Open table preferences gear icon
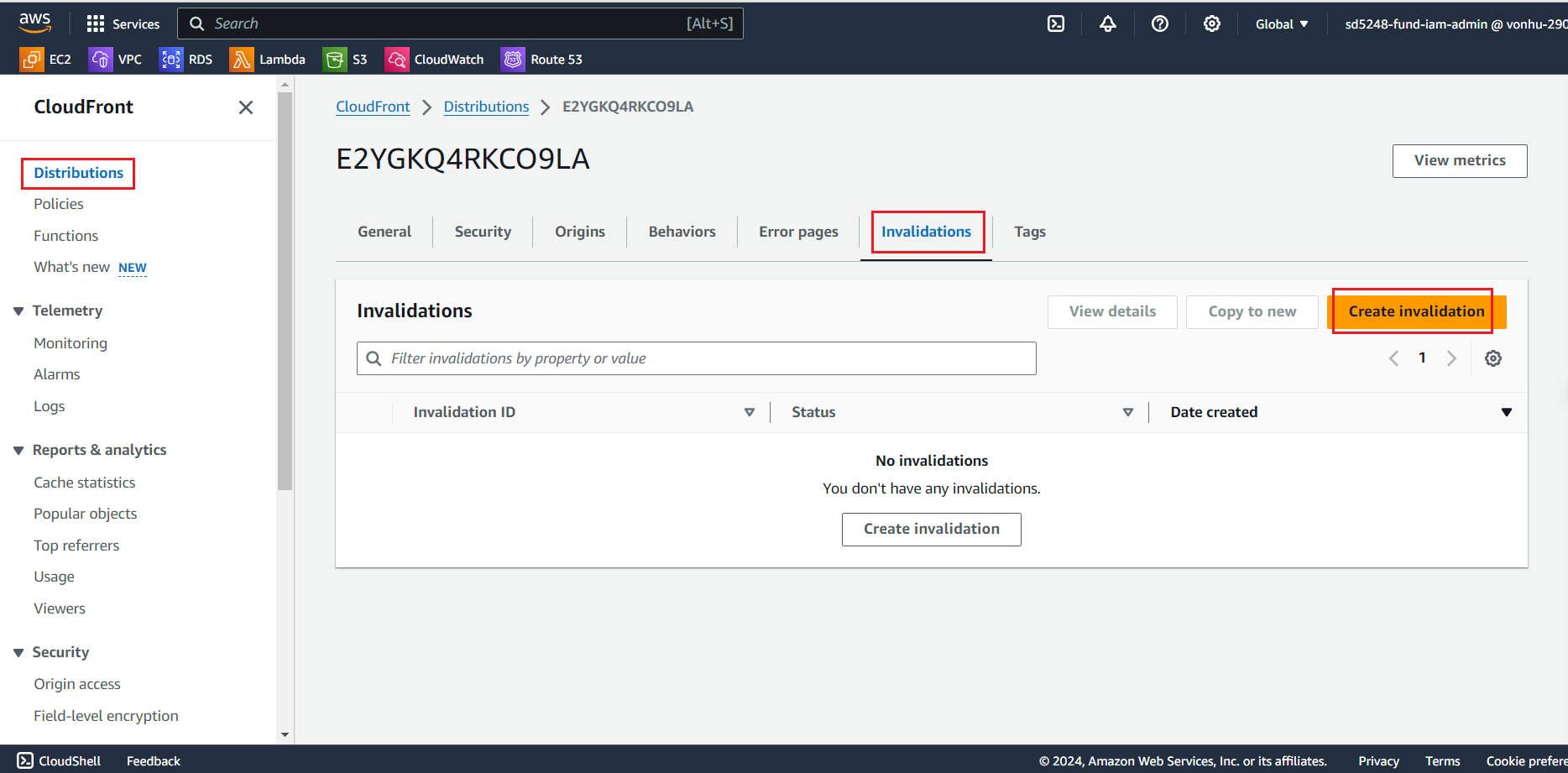This screenshot has height=773, width=1568. coord(1493,358)
